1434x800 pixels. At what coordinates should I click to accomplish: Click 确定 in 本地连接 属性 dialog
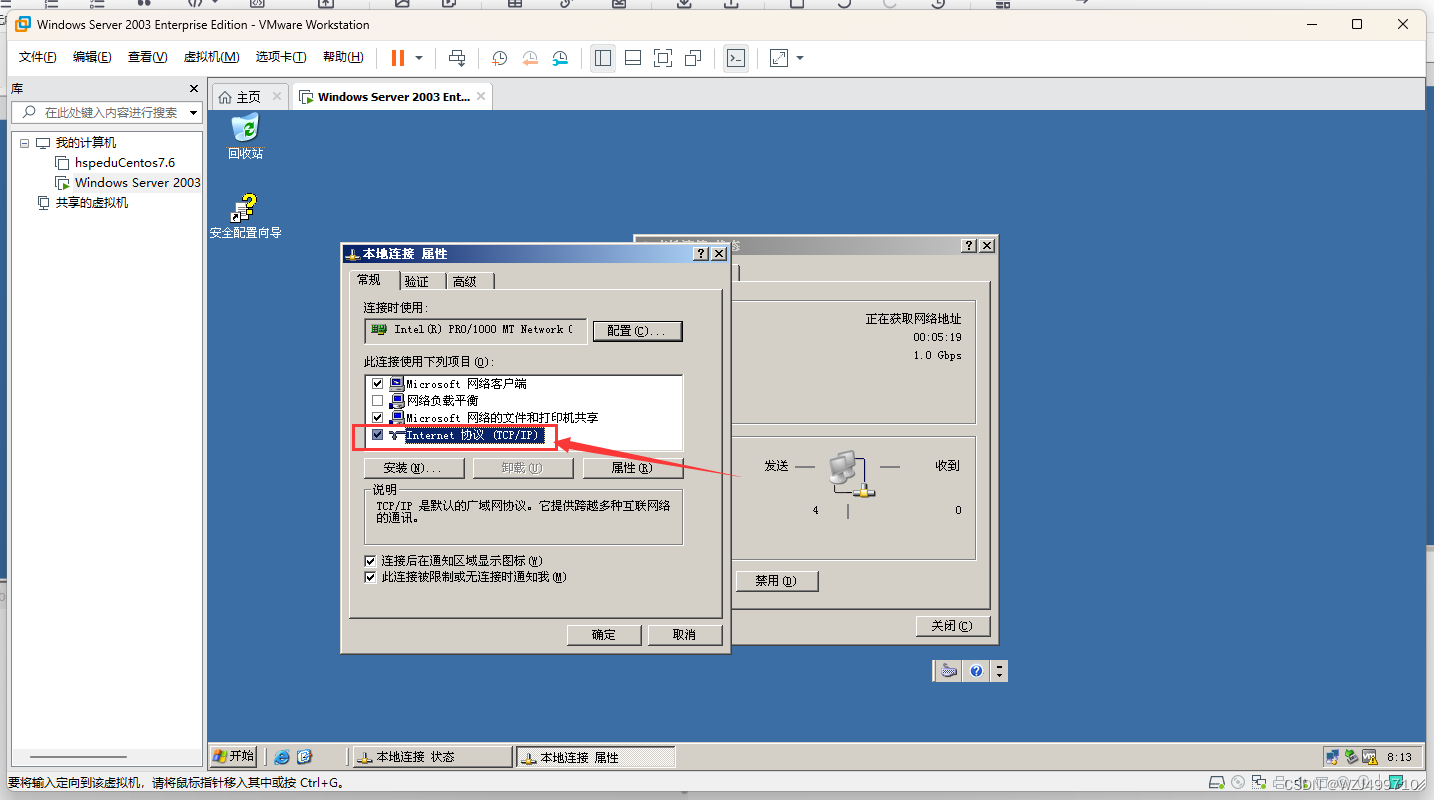[x=604, y=635]
